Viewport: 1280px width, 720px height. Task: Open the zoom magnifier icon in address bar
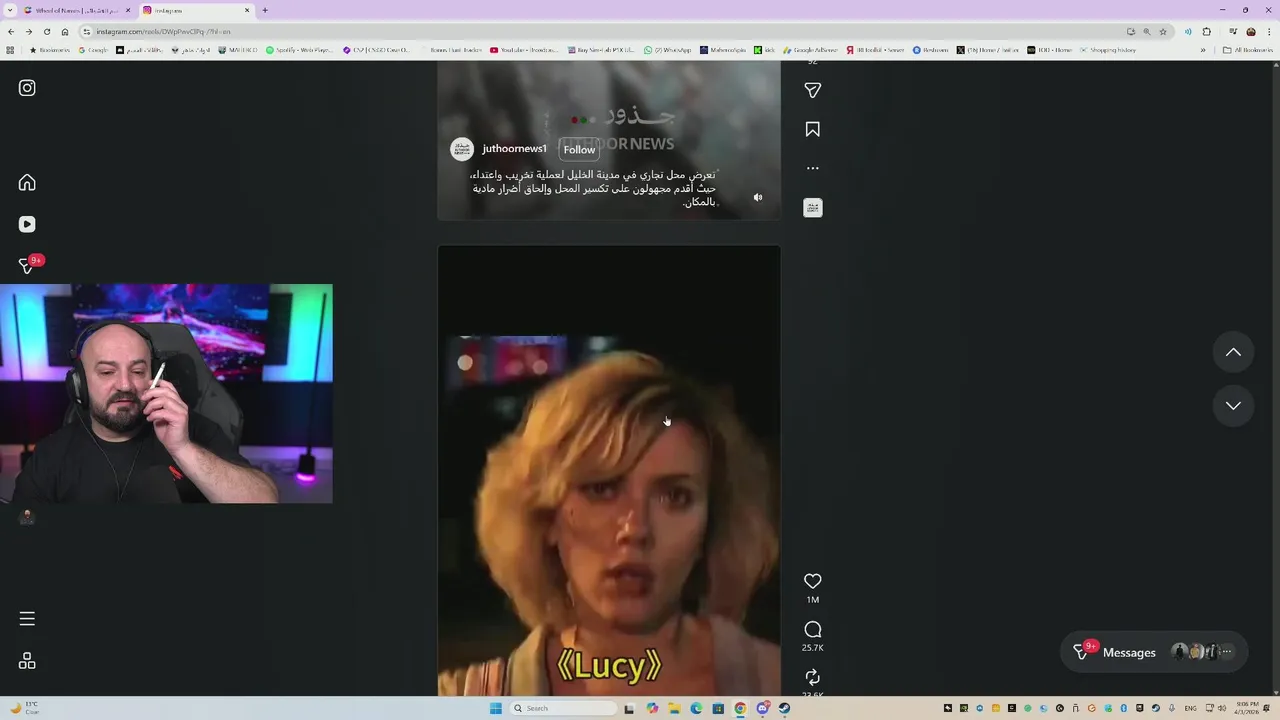1146,31
